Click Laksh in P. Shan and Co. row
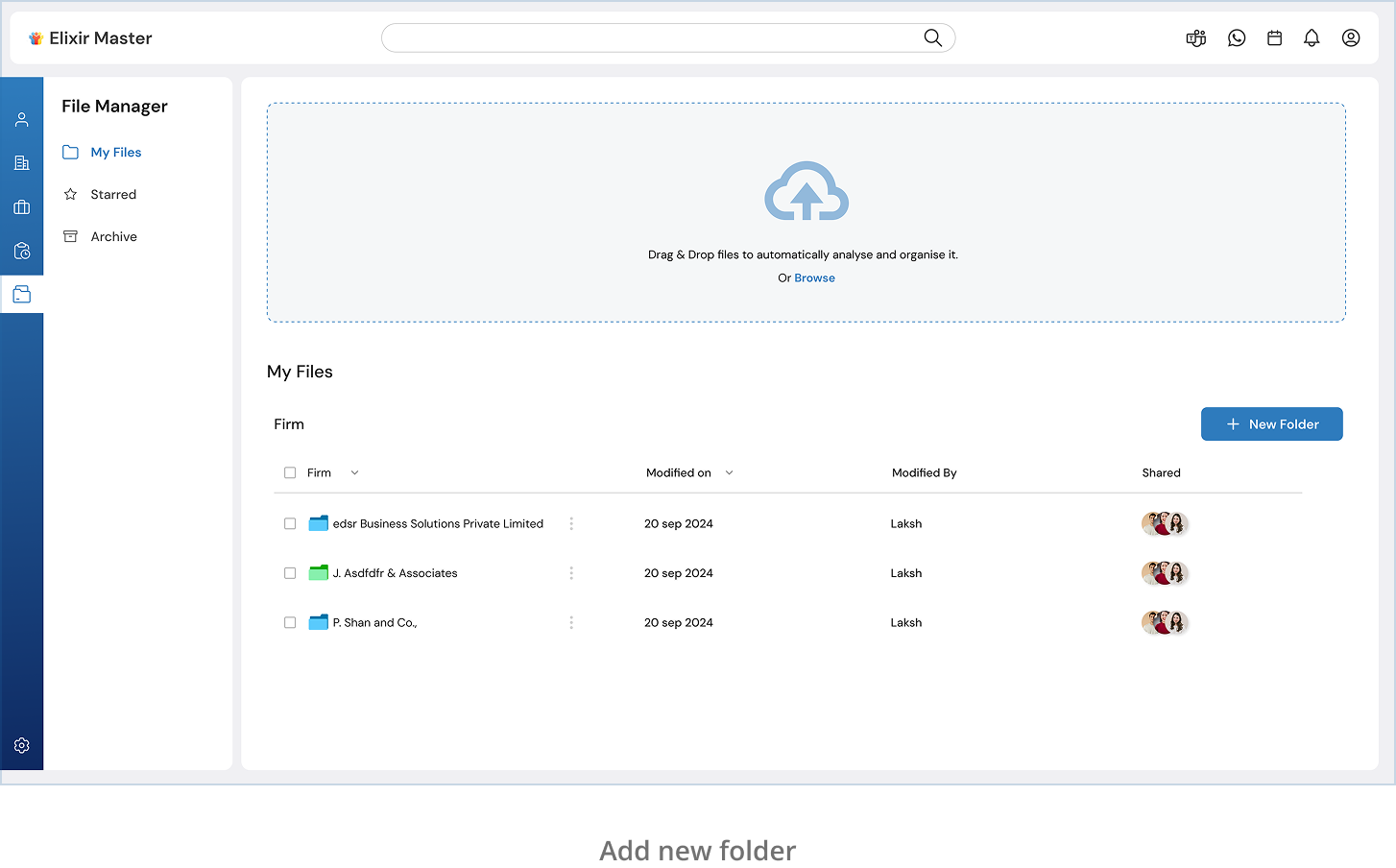Screen dimensions: 1396x868 click(905, 623)
